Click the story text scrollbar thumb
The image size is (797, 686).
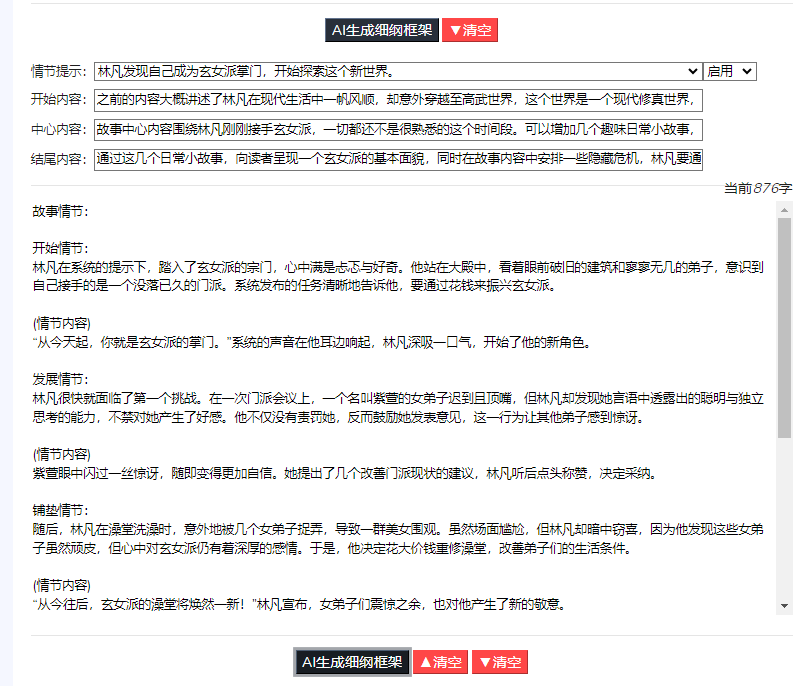[x=784, y=328]
